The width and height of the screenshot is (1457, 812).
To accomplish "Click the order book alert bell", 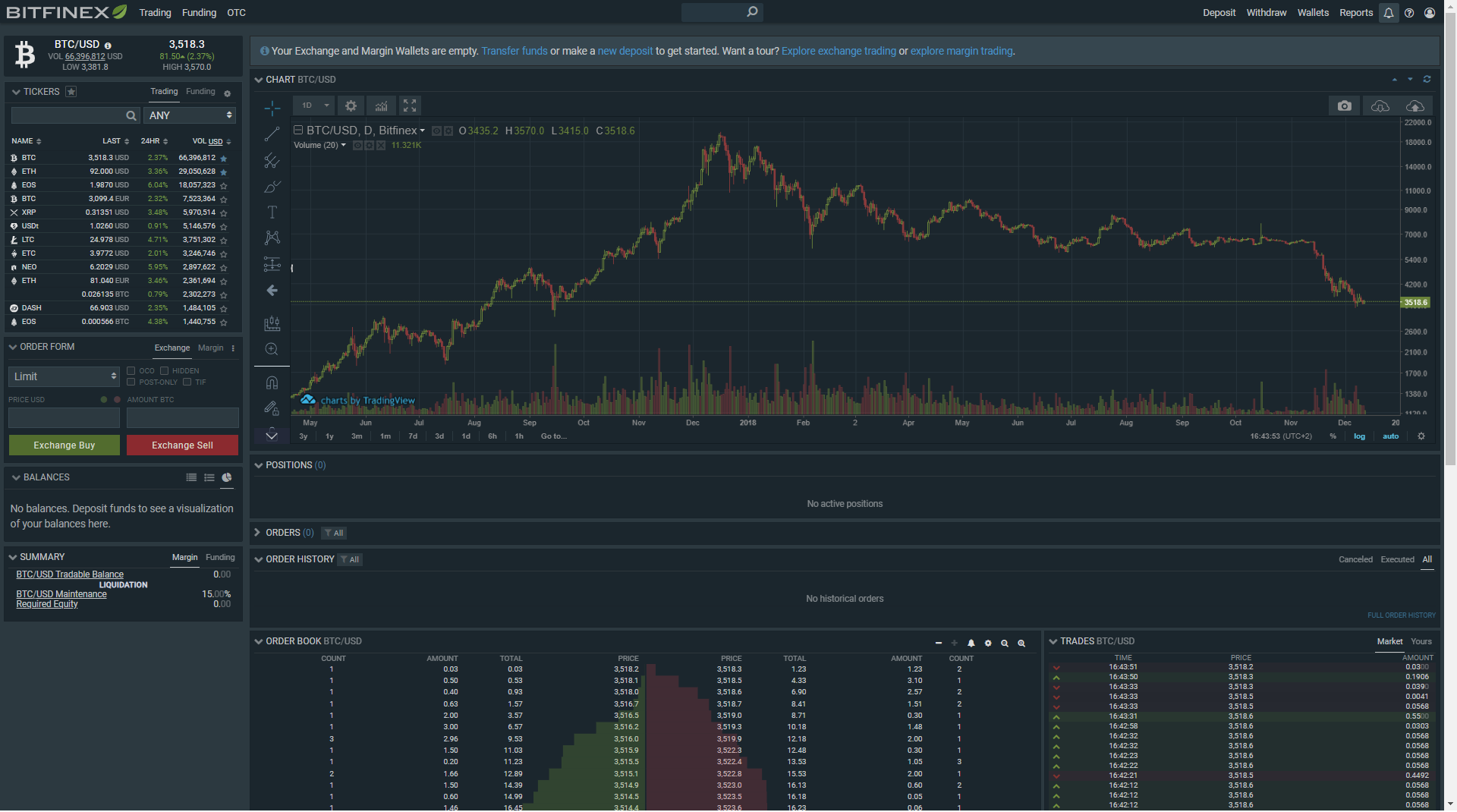I will 971,644.
